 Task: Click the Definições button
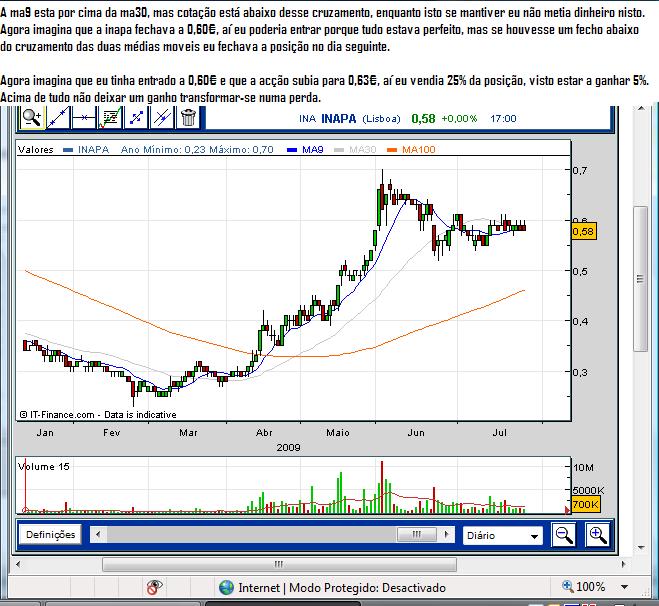click(50, 535)
